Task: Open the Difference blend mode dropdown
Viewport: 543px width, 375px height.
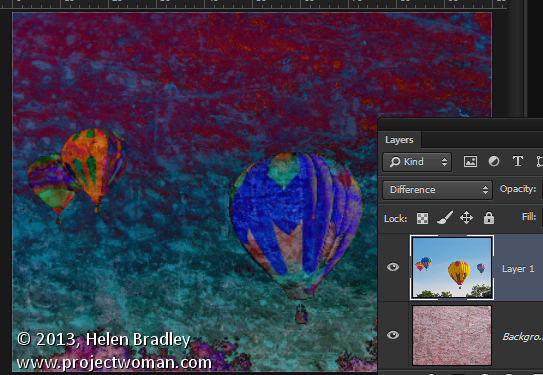Action: 437,190
